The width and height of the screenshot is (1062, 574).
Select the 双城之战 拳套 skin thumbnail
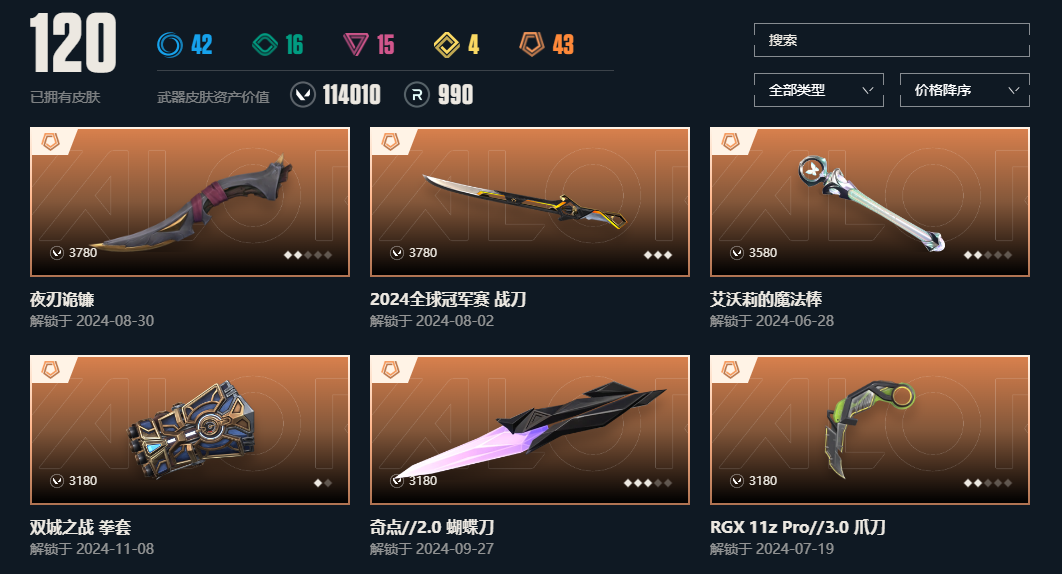(190, 430)
